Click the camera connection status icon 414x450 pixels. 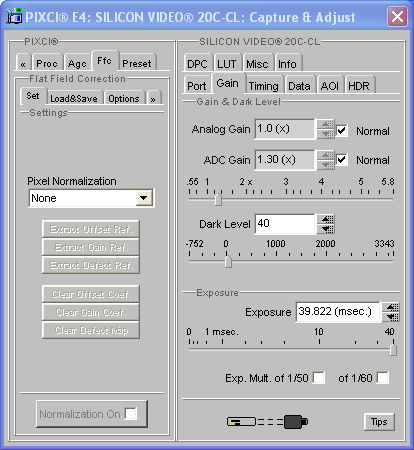(x=267, y=422)
